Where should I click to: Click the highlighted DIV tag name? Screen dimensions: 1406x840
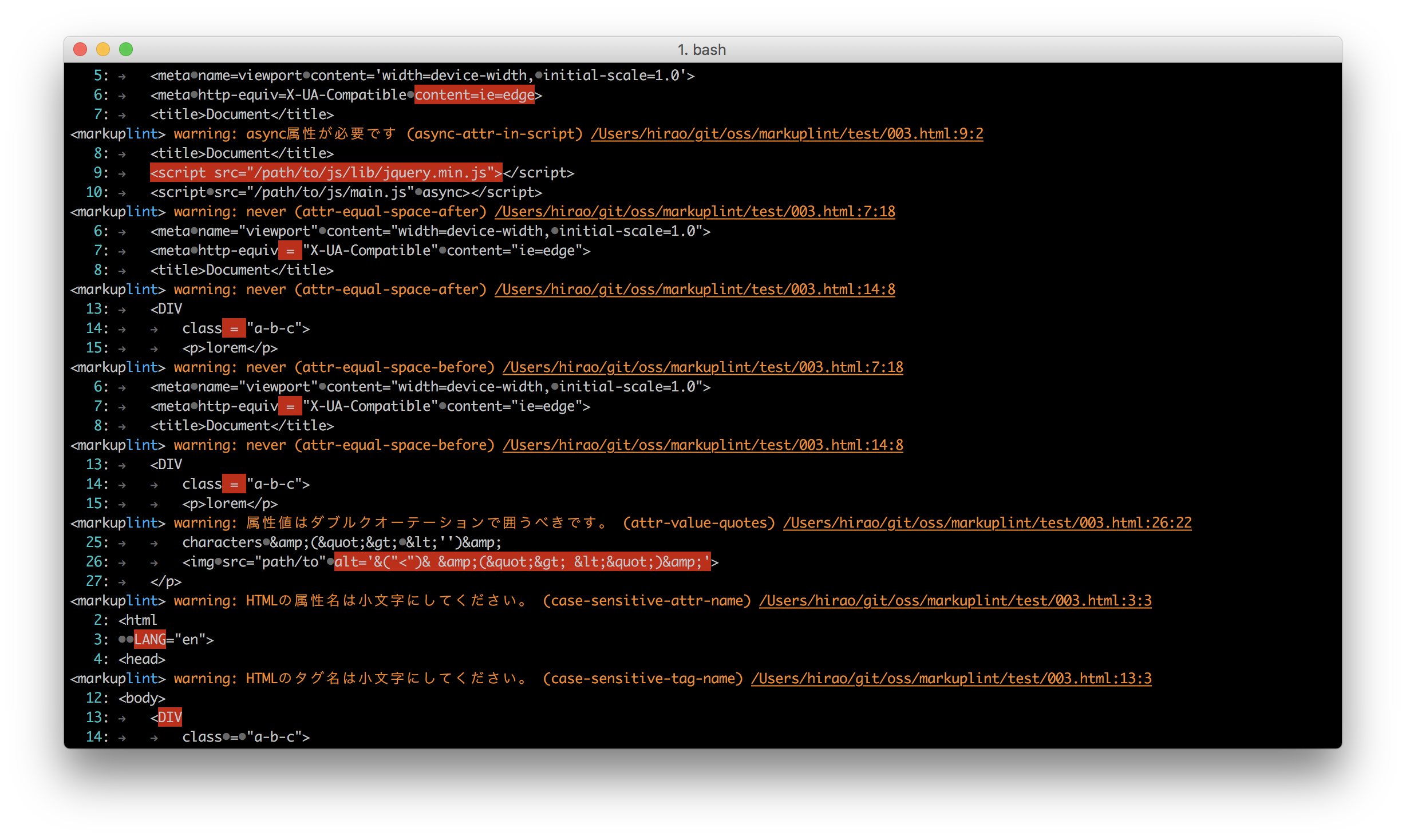tap(169, 718)
